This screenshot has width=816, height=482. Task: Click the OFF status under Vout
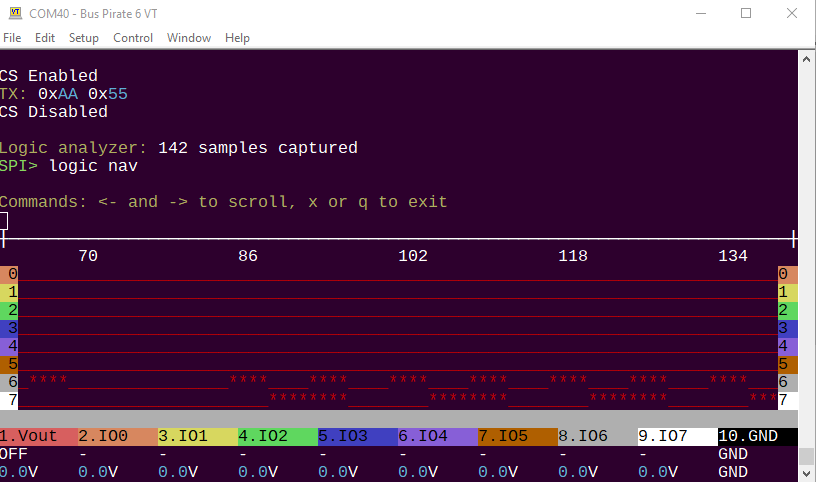point(14,454)
